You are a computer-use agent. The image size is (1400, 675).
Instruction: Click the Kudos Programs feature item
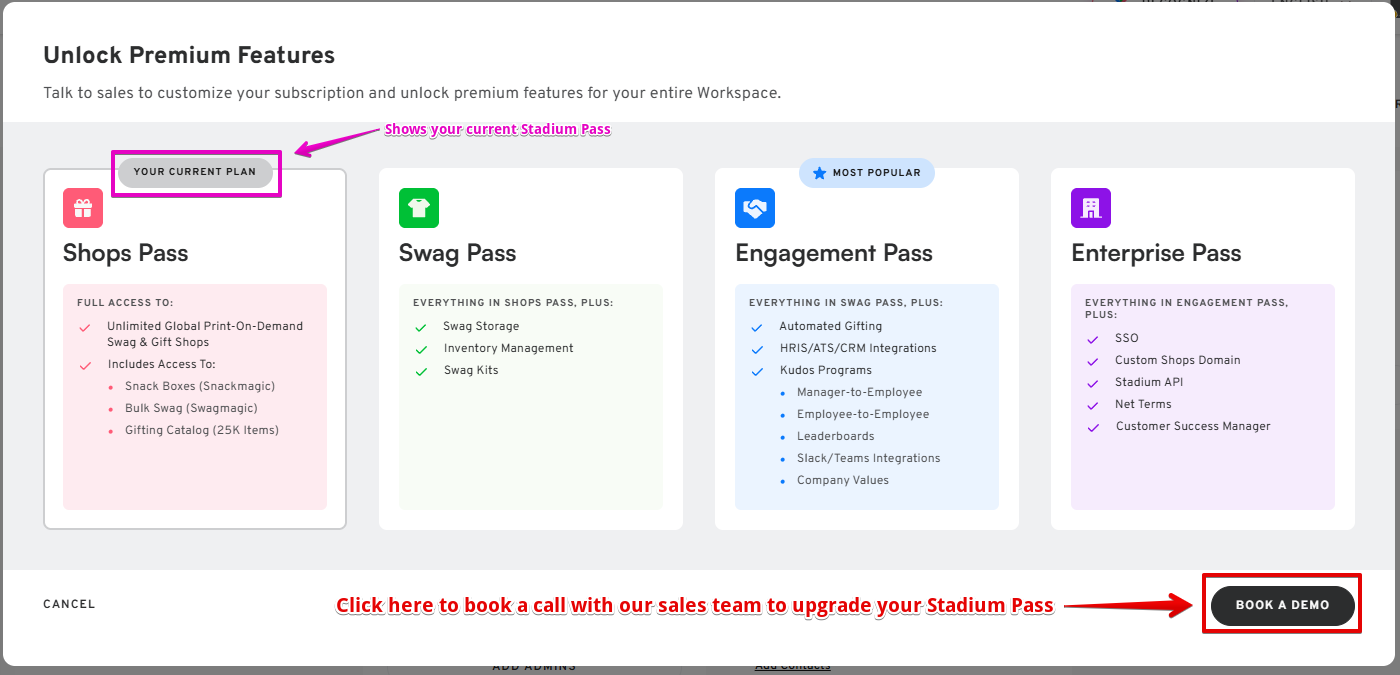pos(826,370)
